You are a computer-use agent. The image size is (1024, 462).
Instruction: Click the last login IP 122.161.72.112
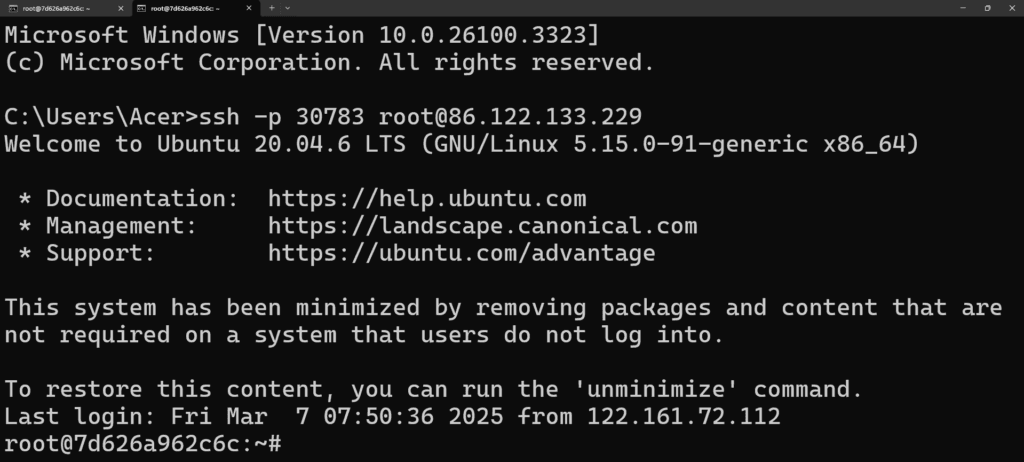tap(683, 415)
